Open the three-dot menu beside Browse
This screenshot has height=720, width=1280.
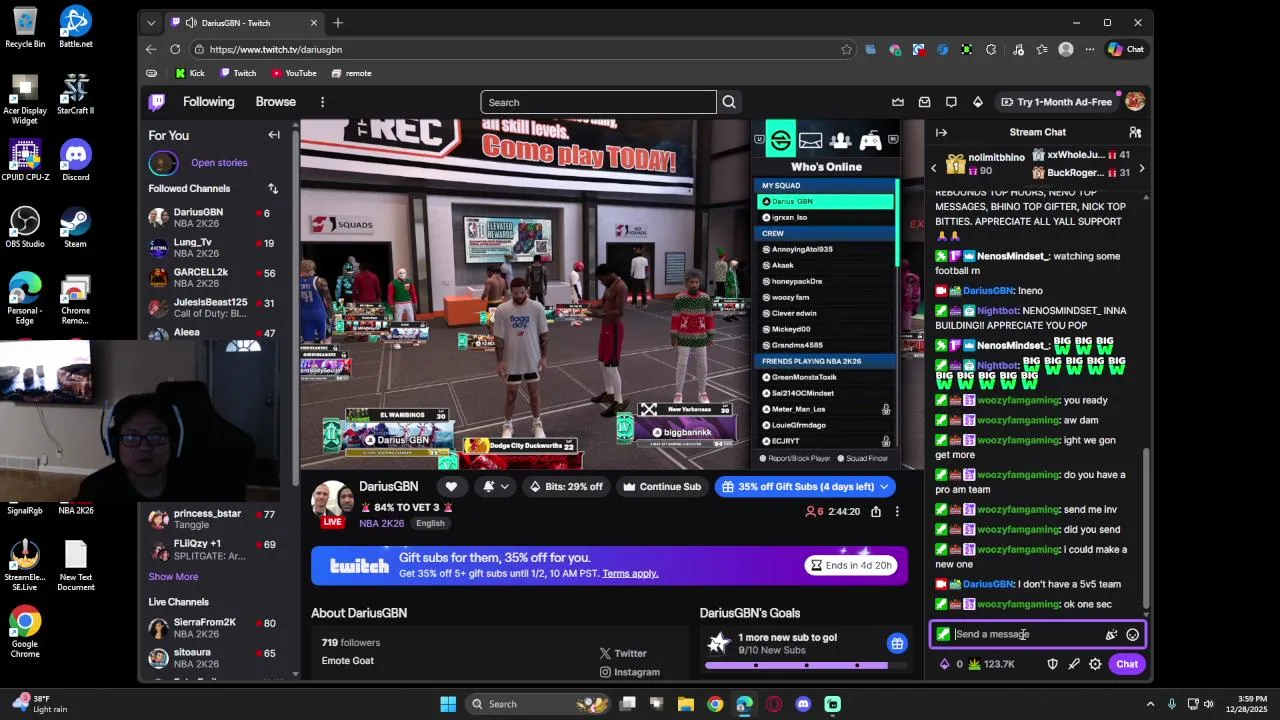click(x=322, y=102)
